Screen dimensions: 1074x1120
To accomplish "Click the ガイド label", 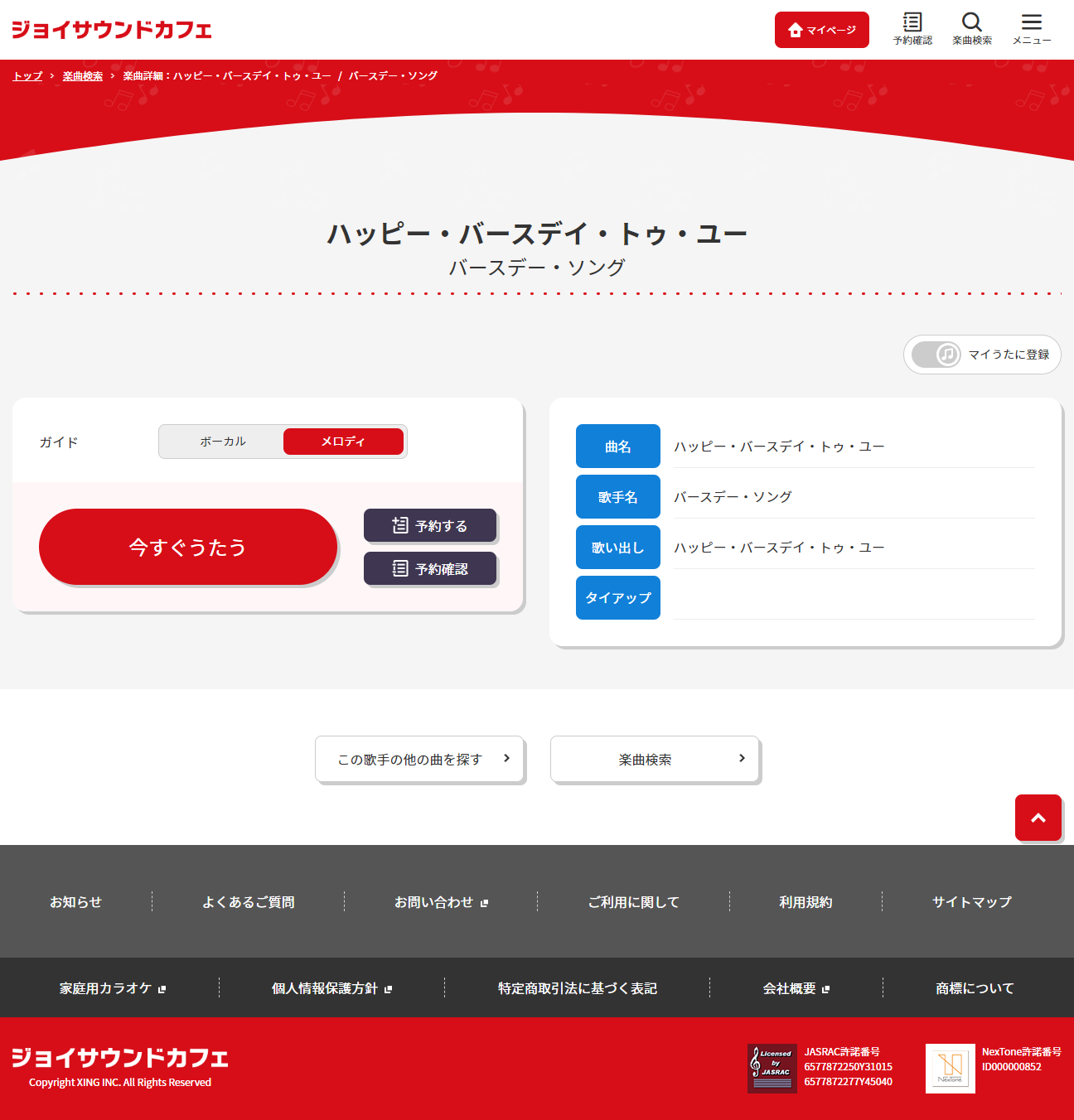I will click(59, 442).
